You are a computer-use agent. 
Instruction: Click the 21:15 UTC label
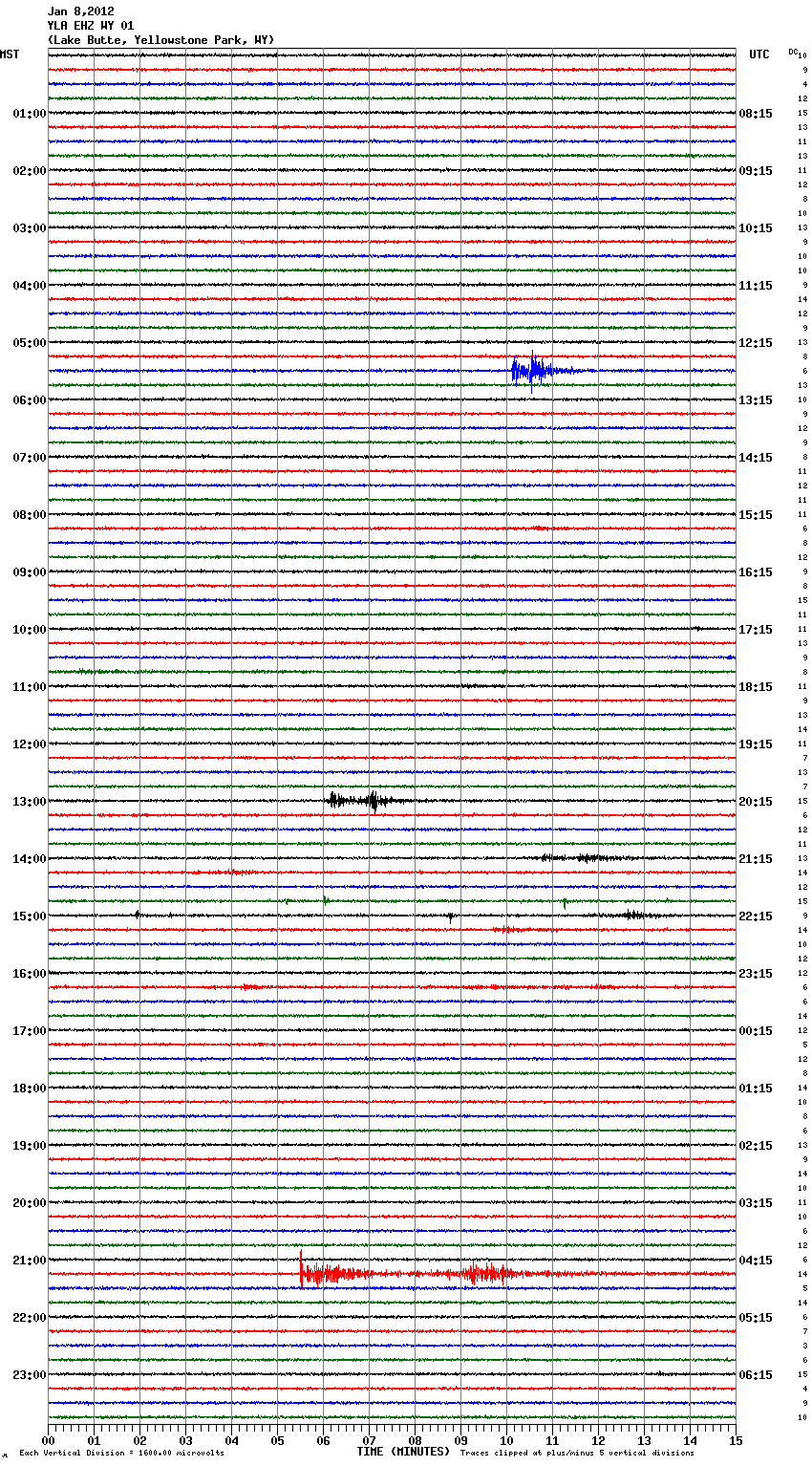[756, 859]
